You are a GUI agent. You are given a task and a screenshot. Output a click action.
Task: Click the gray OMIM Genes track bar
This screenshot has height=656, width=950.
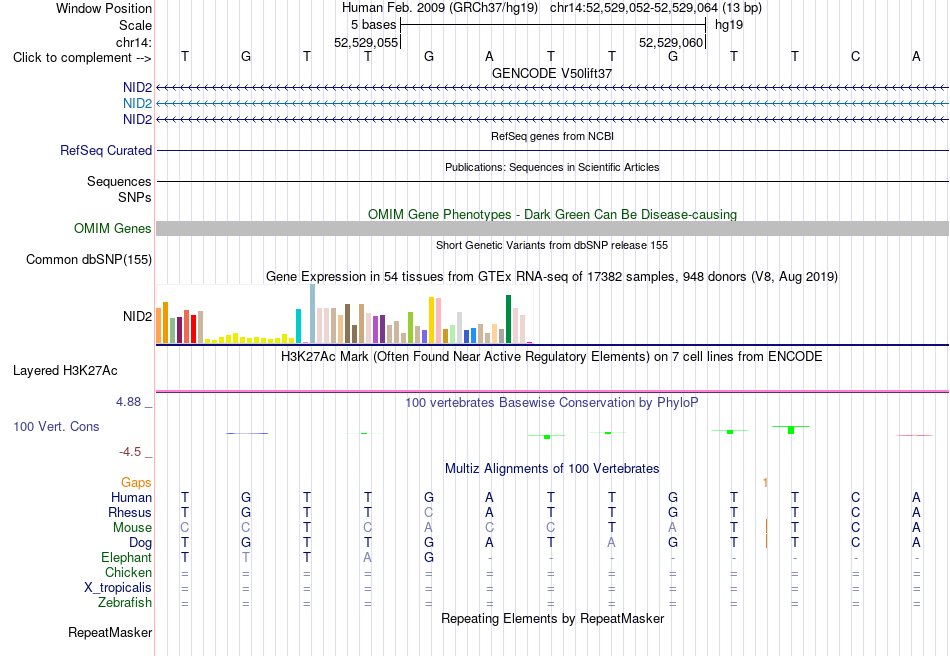click(x=552, y=228)
